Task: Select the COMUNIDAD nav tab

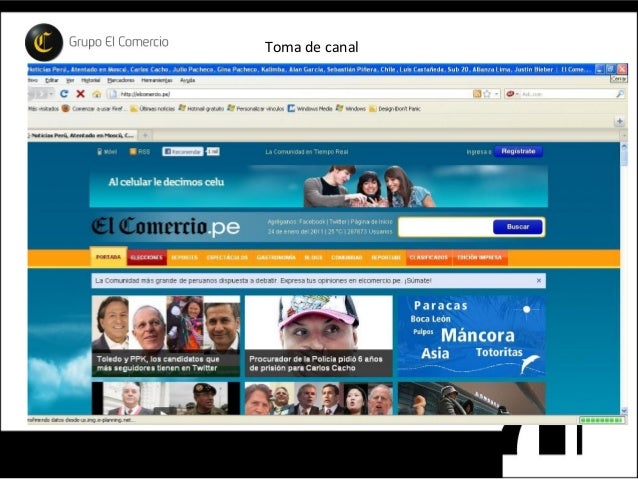Action: (346, 258)
